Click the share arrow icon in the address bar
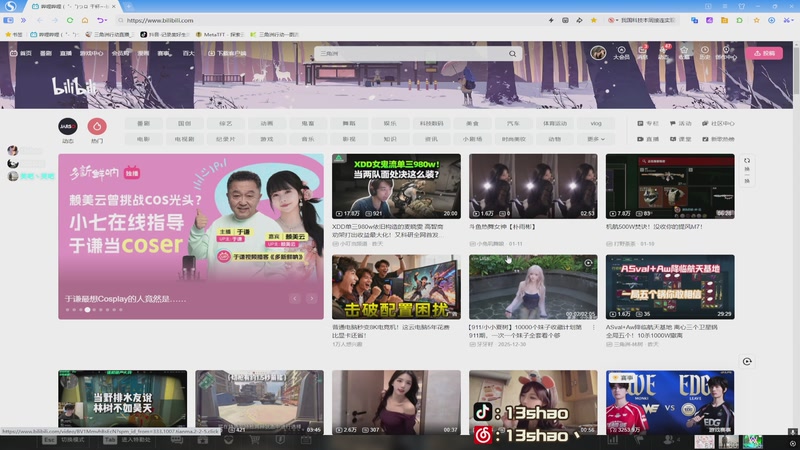 (x=579, y=20)
